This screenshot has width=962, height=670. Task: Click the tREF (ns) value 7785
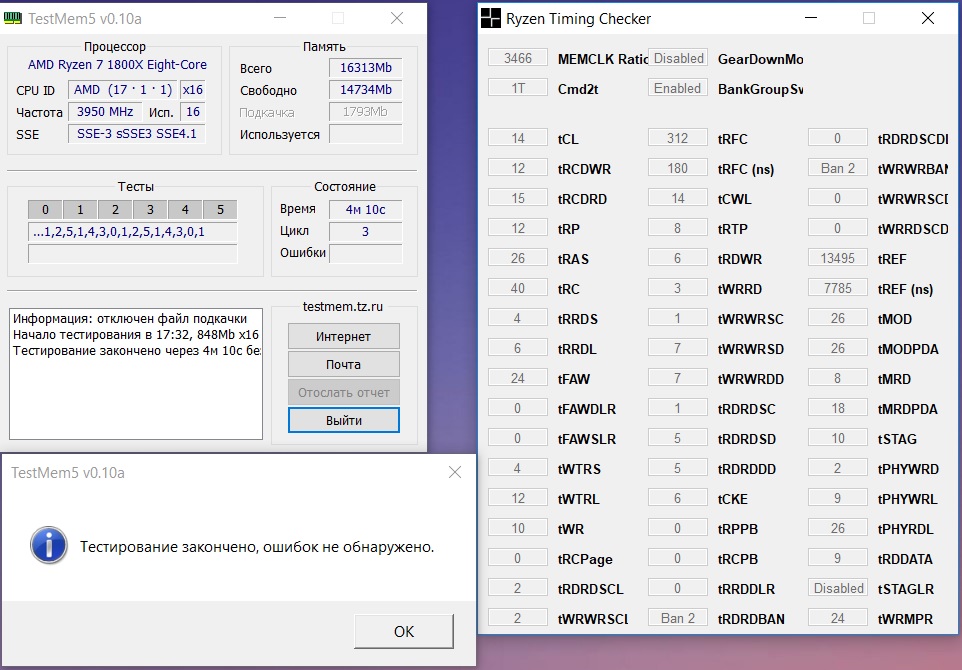838,288
